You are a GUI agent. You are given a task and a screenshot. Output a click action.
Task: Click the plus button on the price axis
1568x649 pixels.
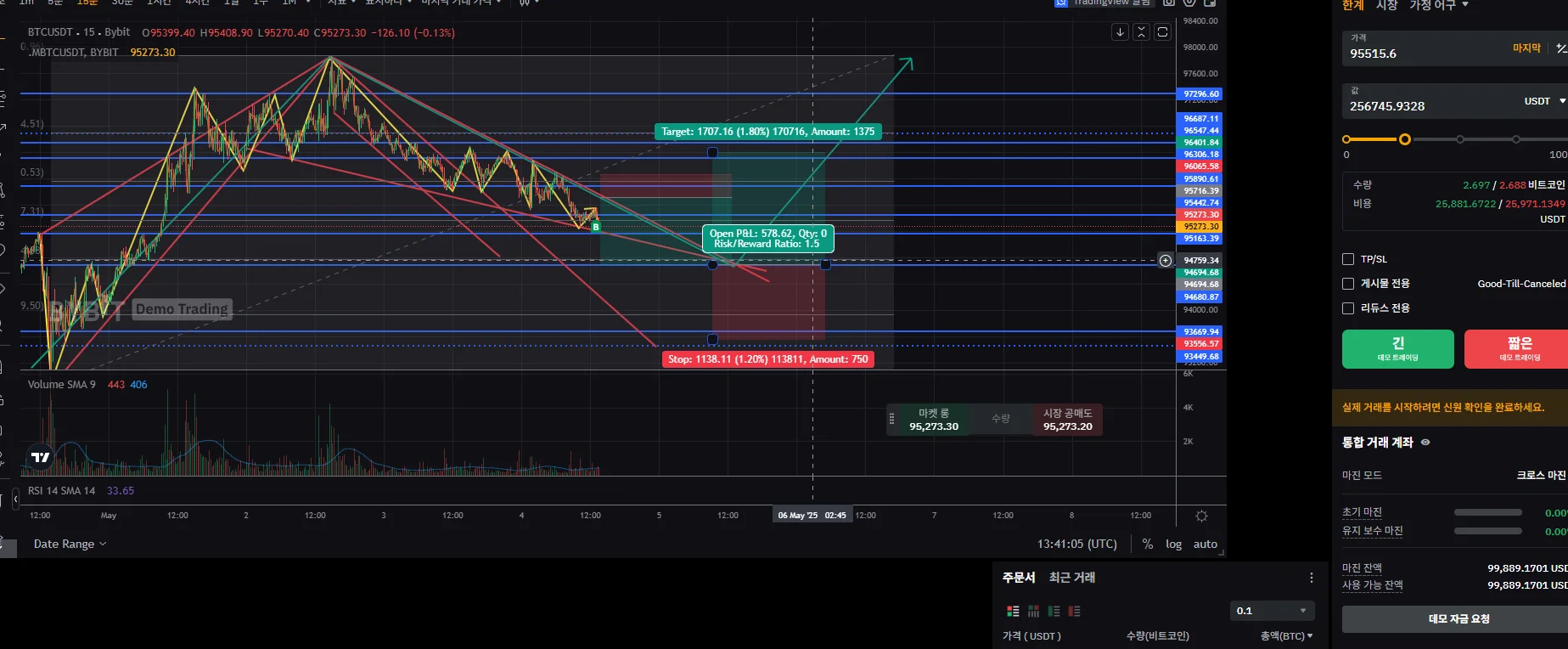(1166, 261)
